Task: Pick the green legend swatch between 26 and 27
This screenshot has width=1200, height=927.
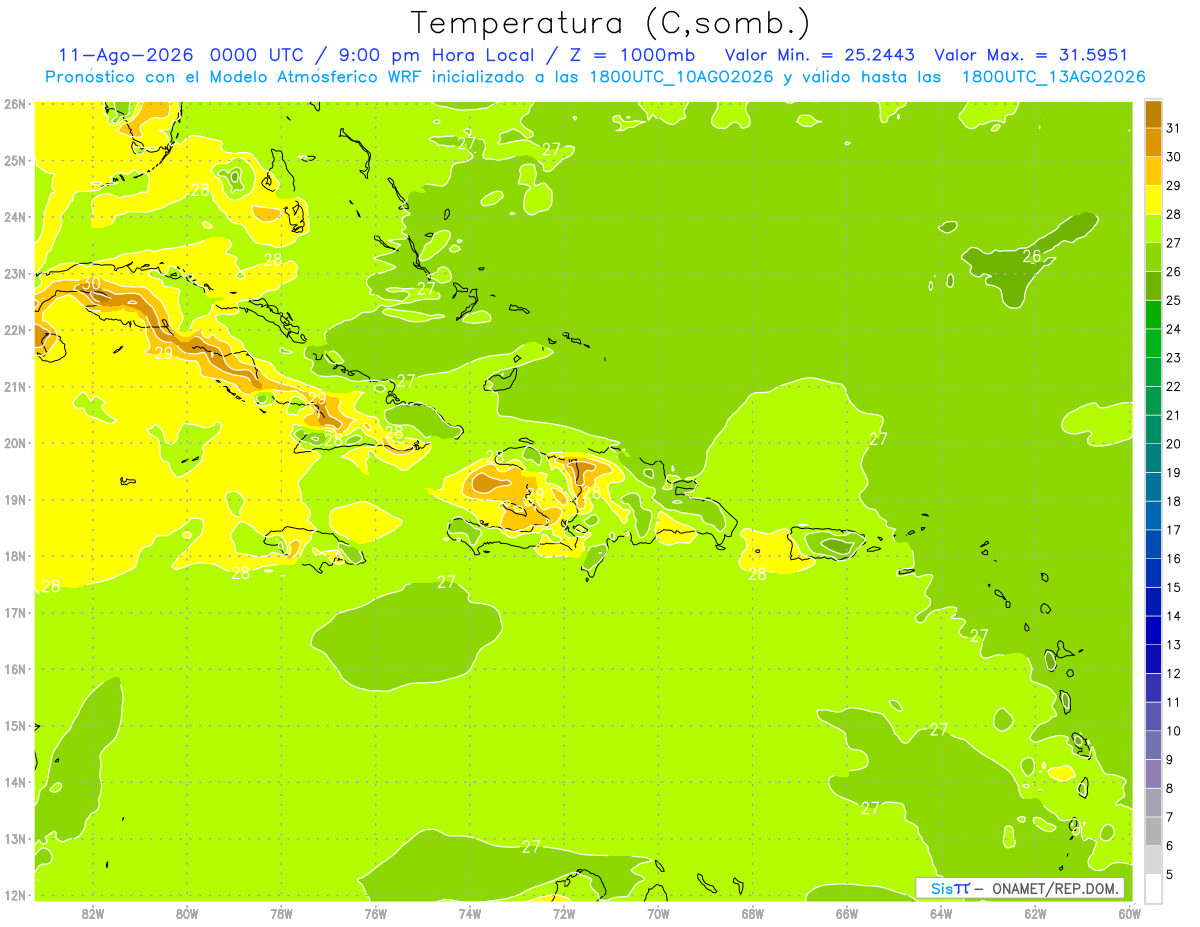Action: click(1153, 257)
